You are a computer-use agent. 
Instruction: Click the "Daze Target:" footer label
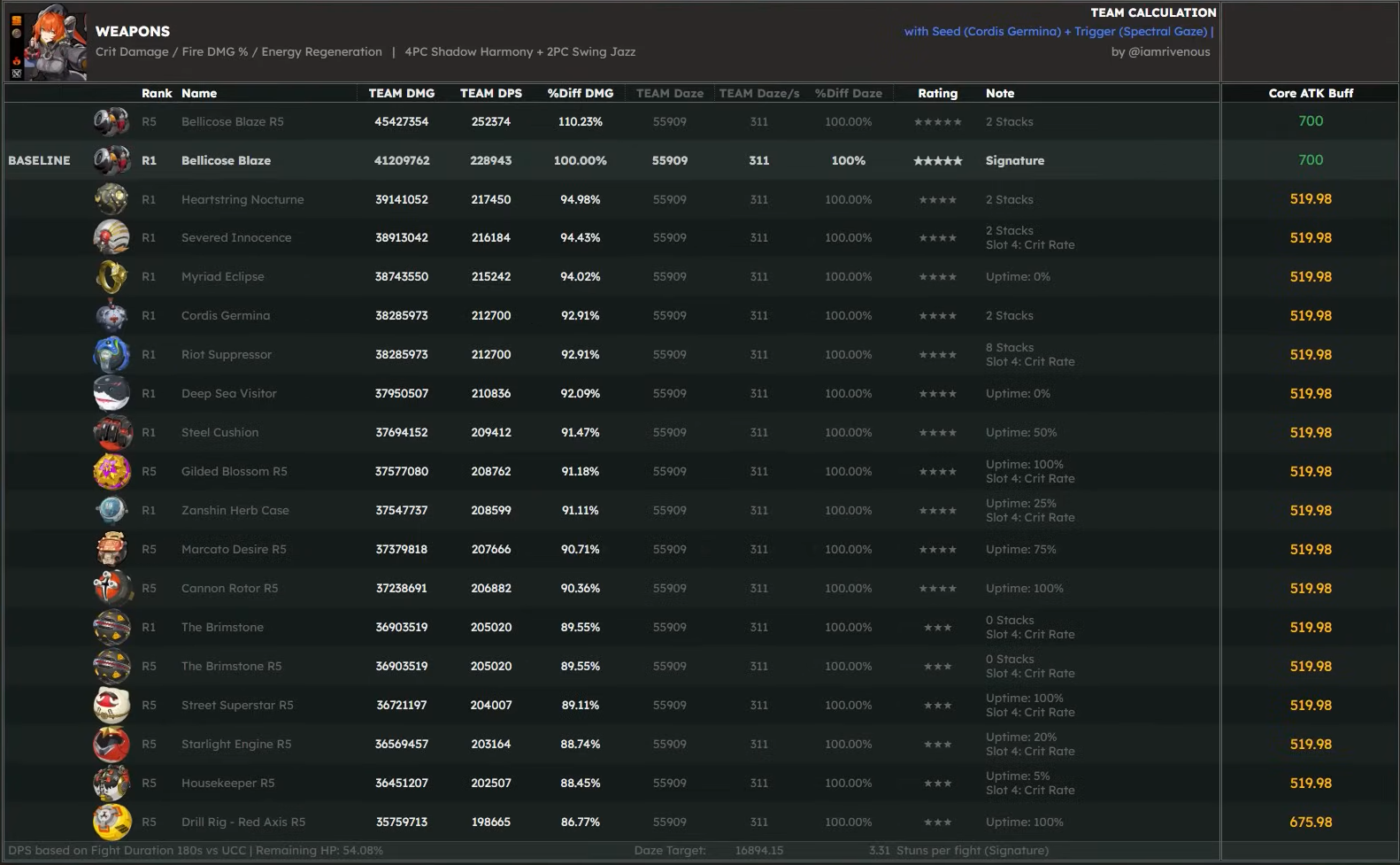click(670, 850)
